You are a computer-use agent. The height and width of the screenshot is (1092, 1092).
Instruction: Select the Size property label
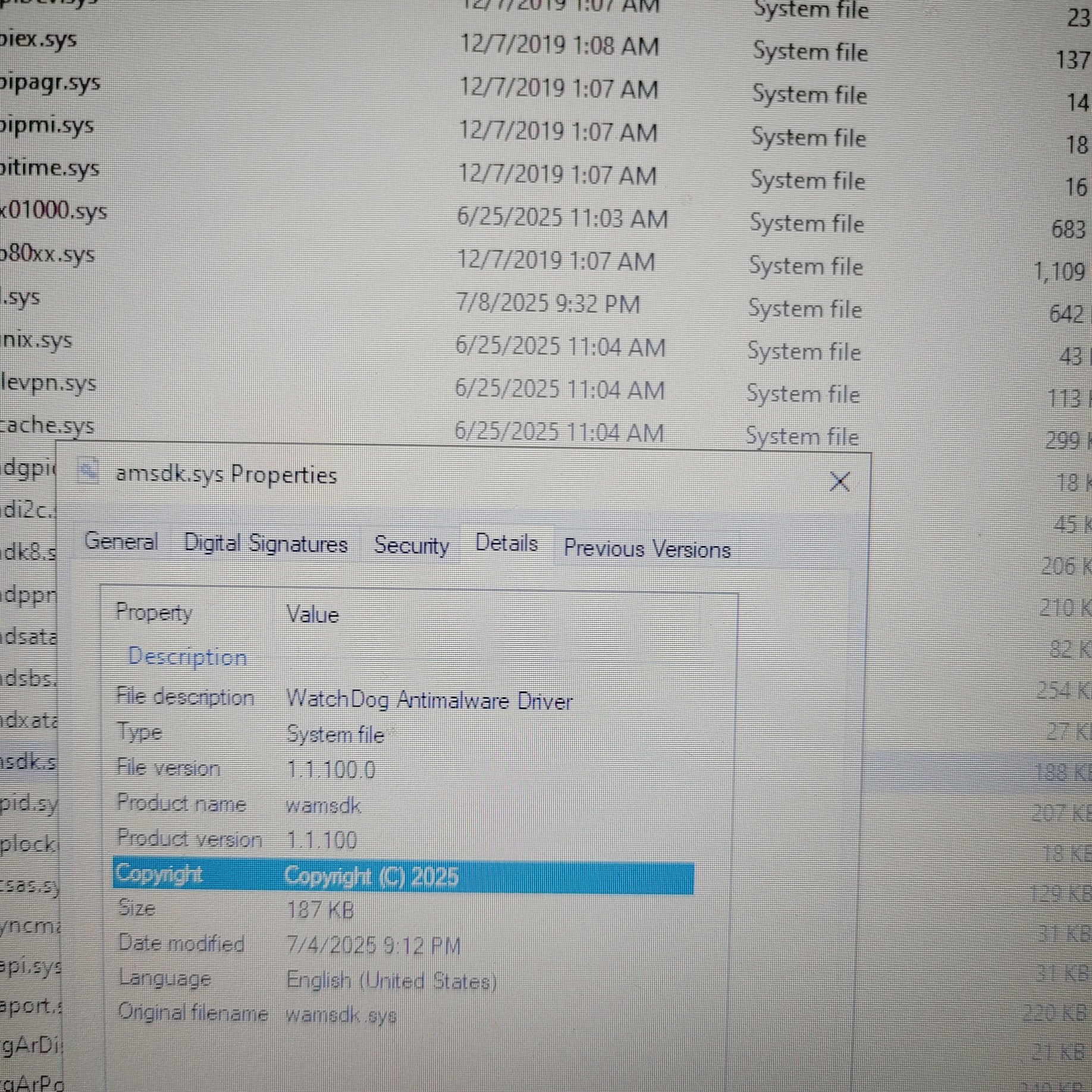click(137, 908)
